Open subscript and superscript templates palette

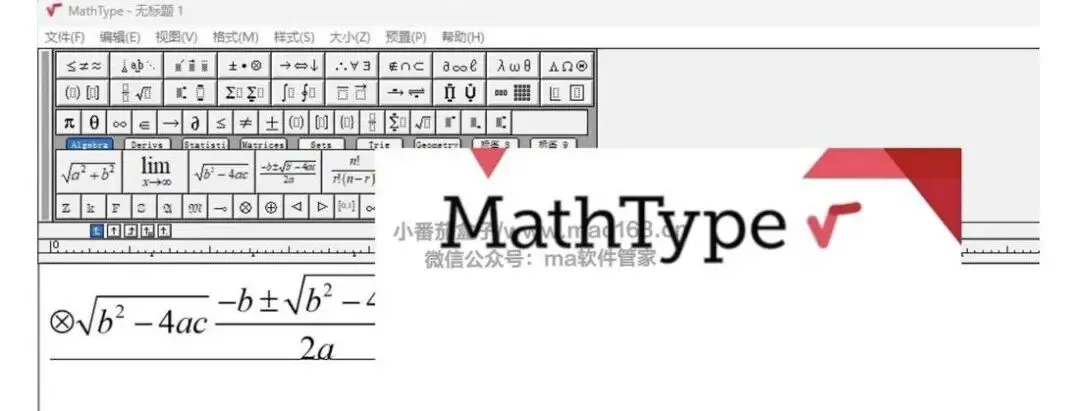coord(191,92)
